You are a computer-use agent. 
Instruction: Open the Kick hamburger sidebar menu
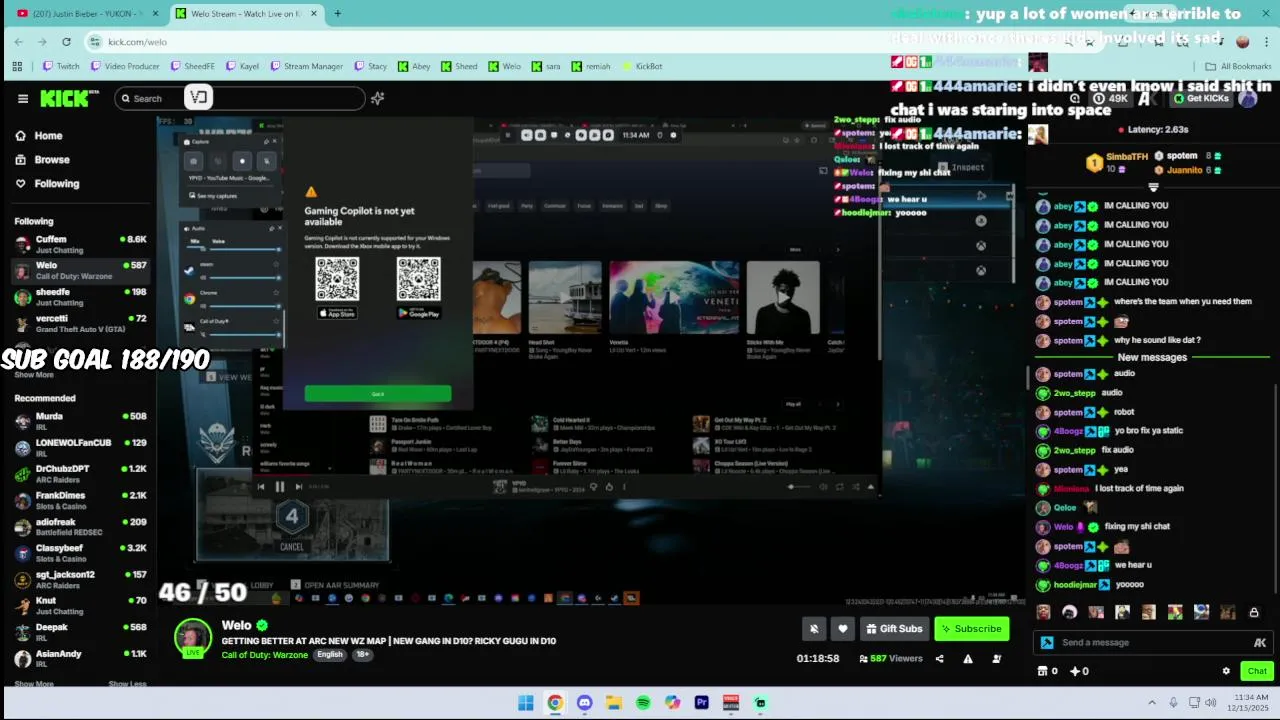(22, 98)
